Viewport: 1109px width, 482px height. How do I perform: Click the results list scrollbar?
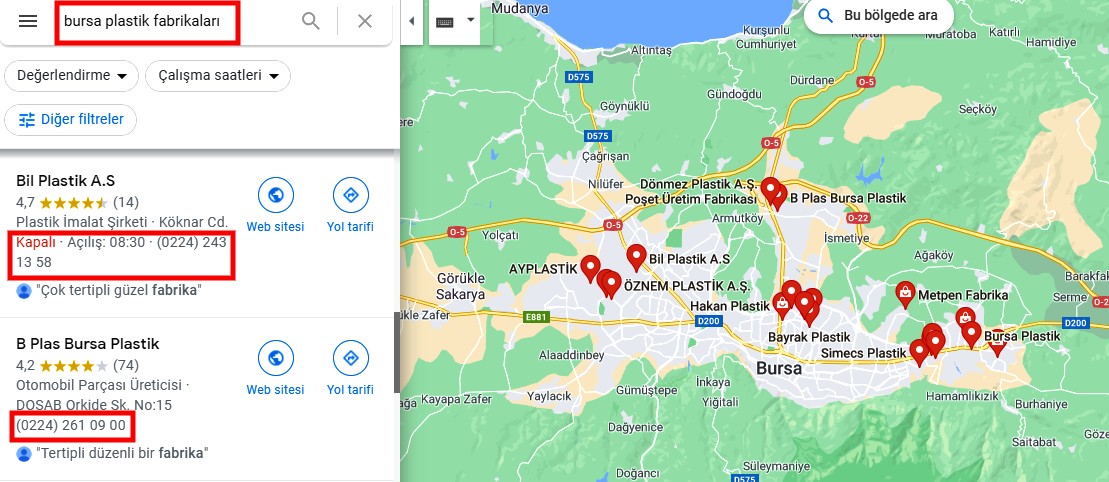(397, 354)
